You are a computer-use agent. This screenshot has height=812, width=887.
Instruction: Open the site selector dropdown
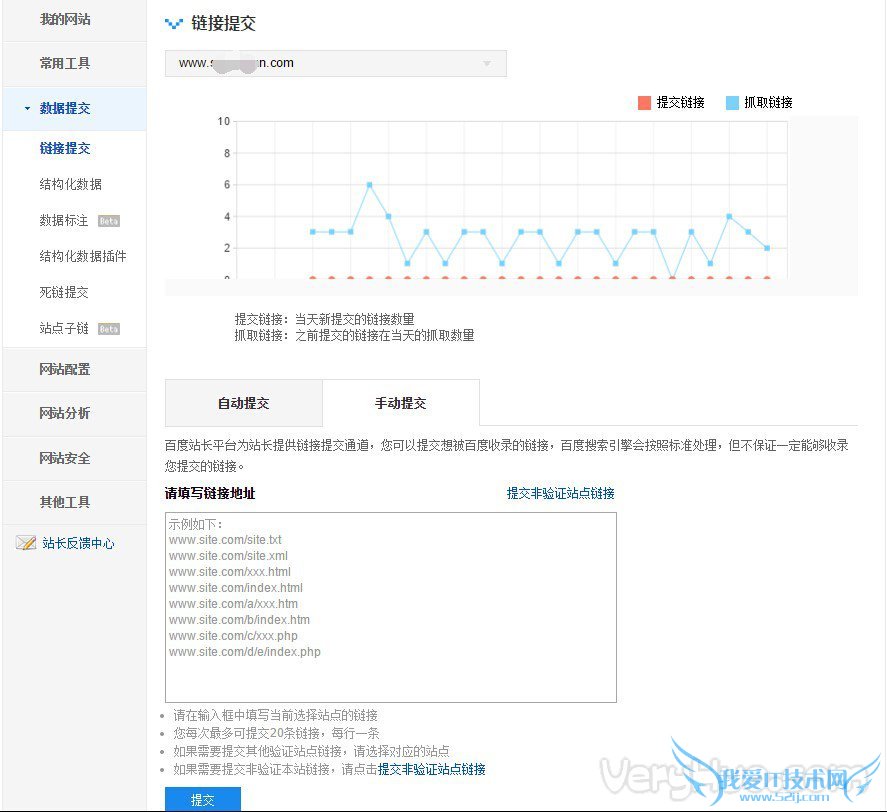[x=335, y=63]
